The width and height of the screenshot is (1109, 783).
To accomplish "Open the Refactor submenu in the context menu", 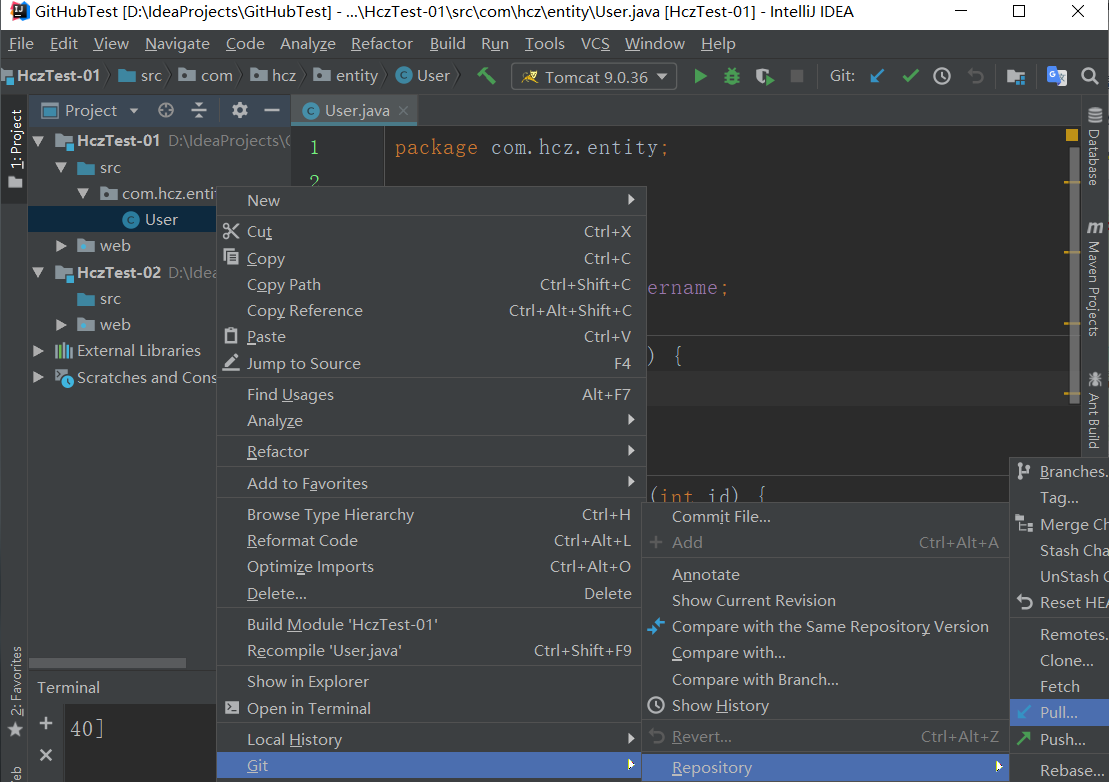I will [x=431, y=451].
